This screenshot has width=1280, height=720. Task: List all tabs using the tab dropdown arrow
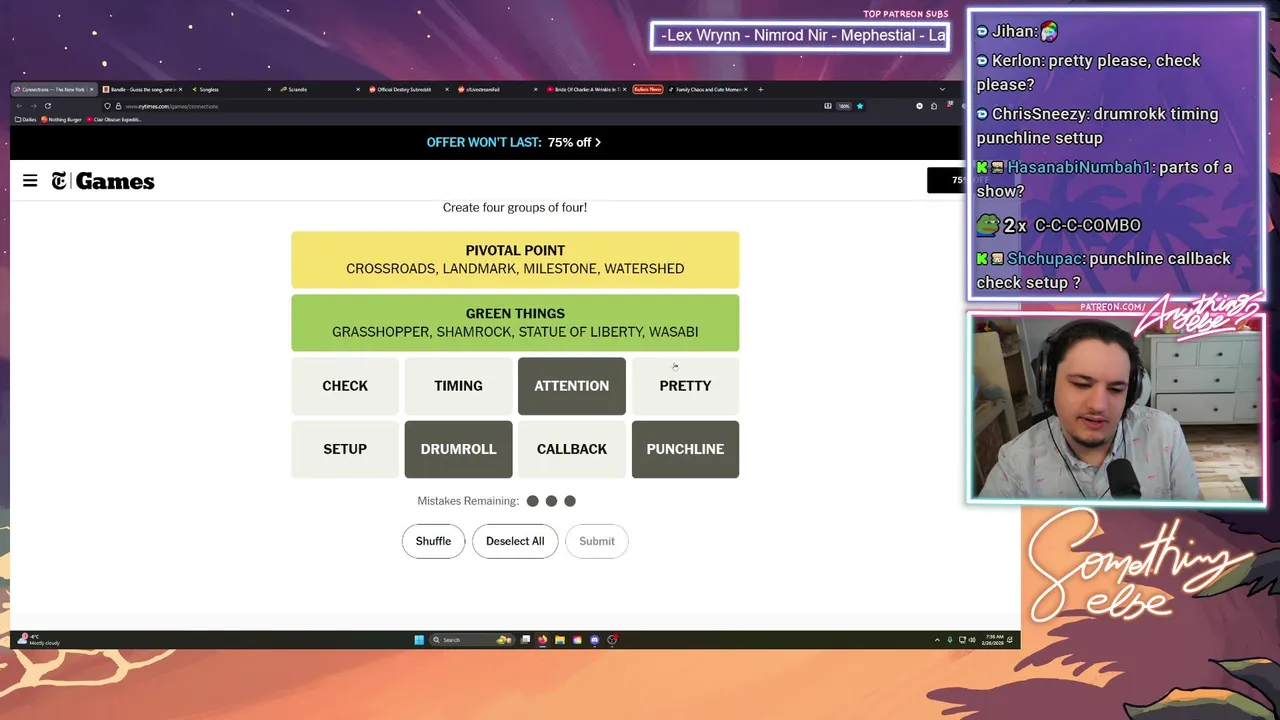[941, 89]
